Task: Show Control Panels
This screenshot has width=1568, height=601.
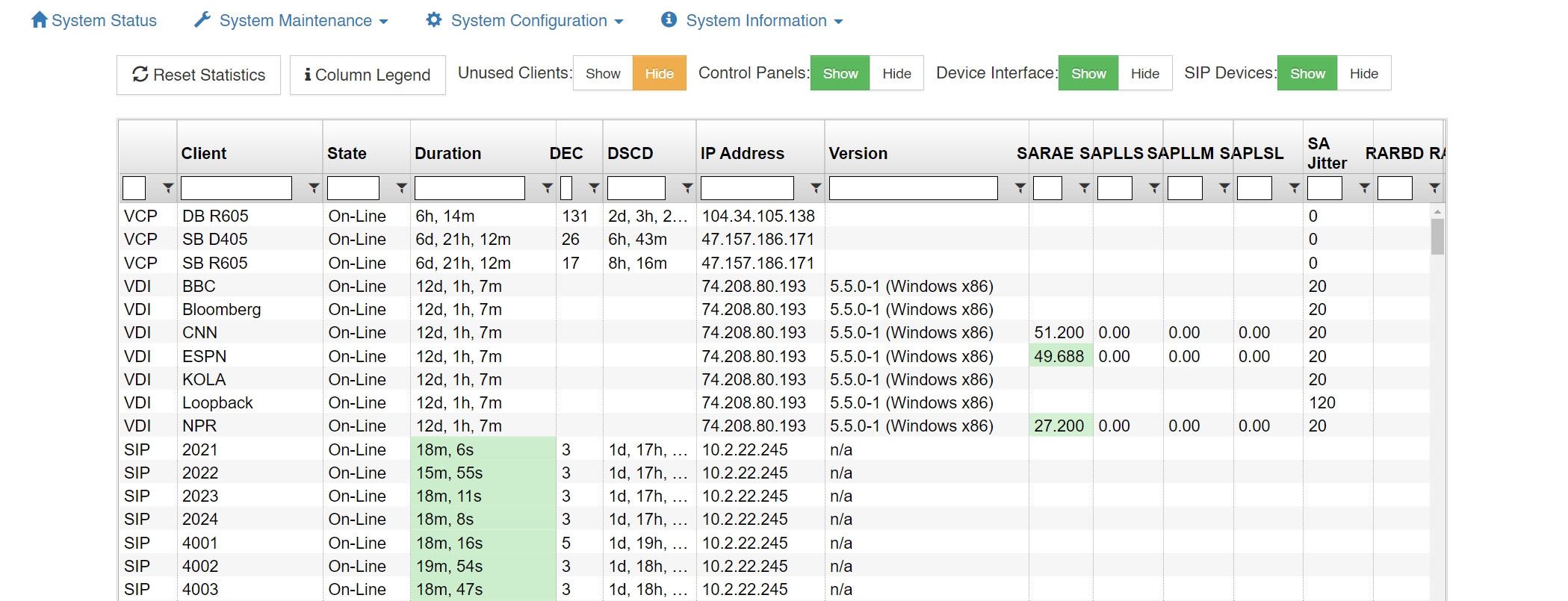Action: click(840, 73)
